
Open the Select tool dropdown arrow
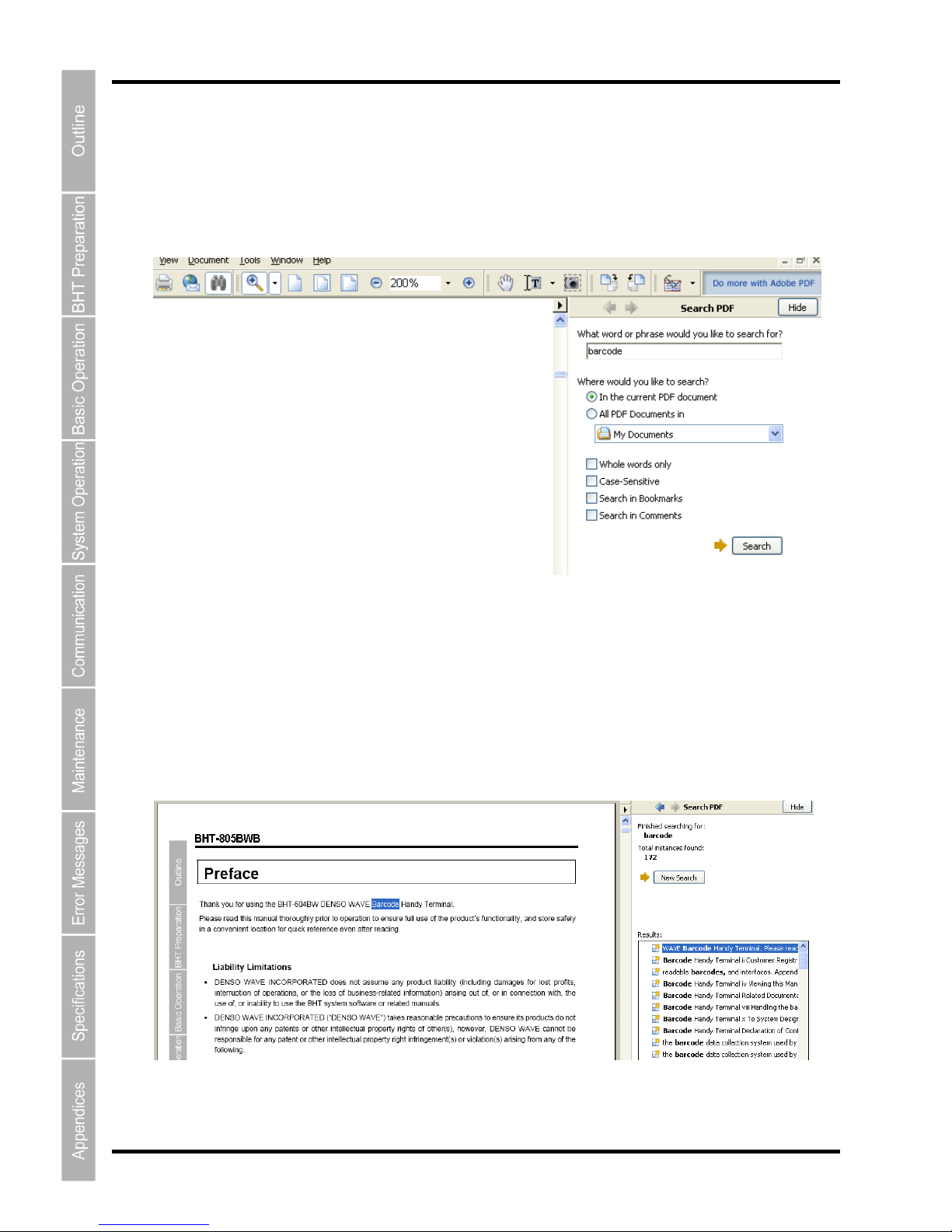click(553, 283)
